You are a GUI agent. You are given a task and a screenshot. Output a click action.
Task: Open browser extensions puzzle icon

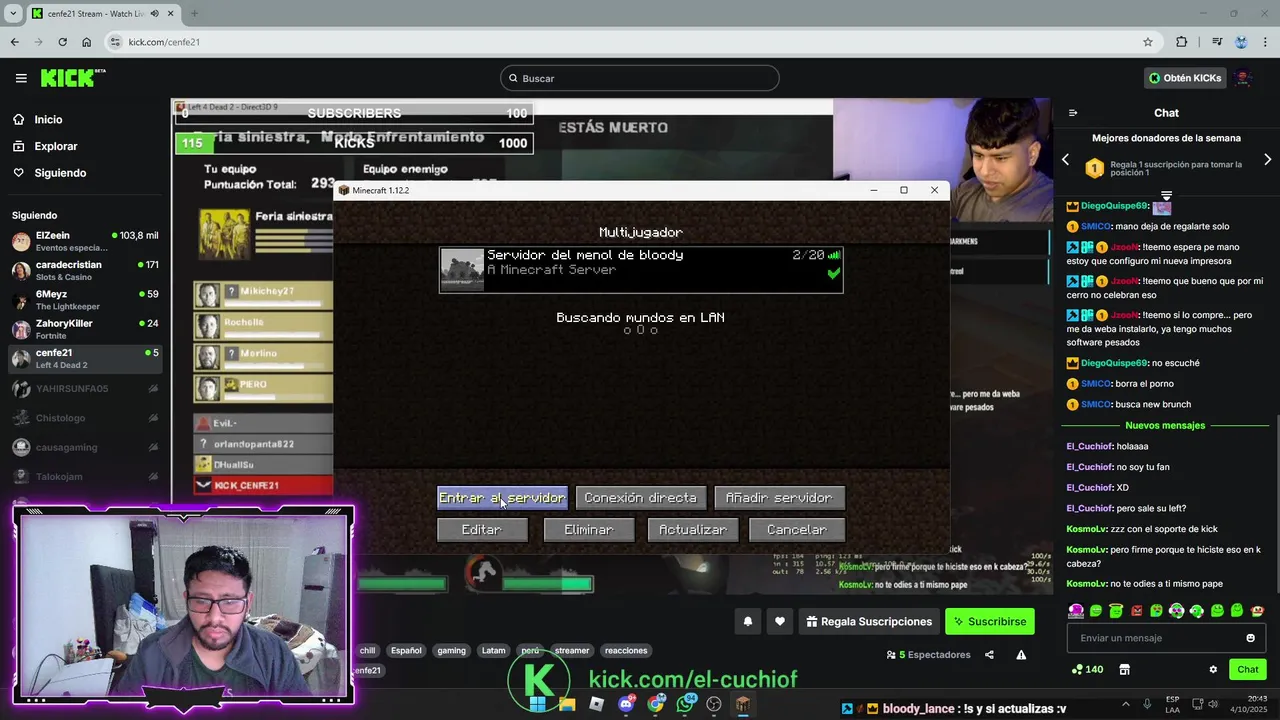point(1182,42)
